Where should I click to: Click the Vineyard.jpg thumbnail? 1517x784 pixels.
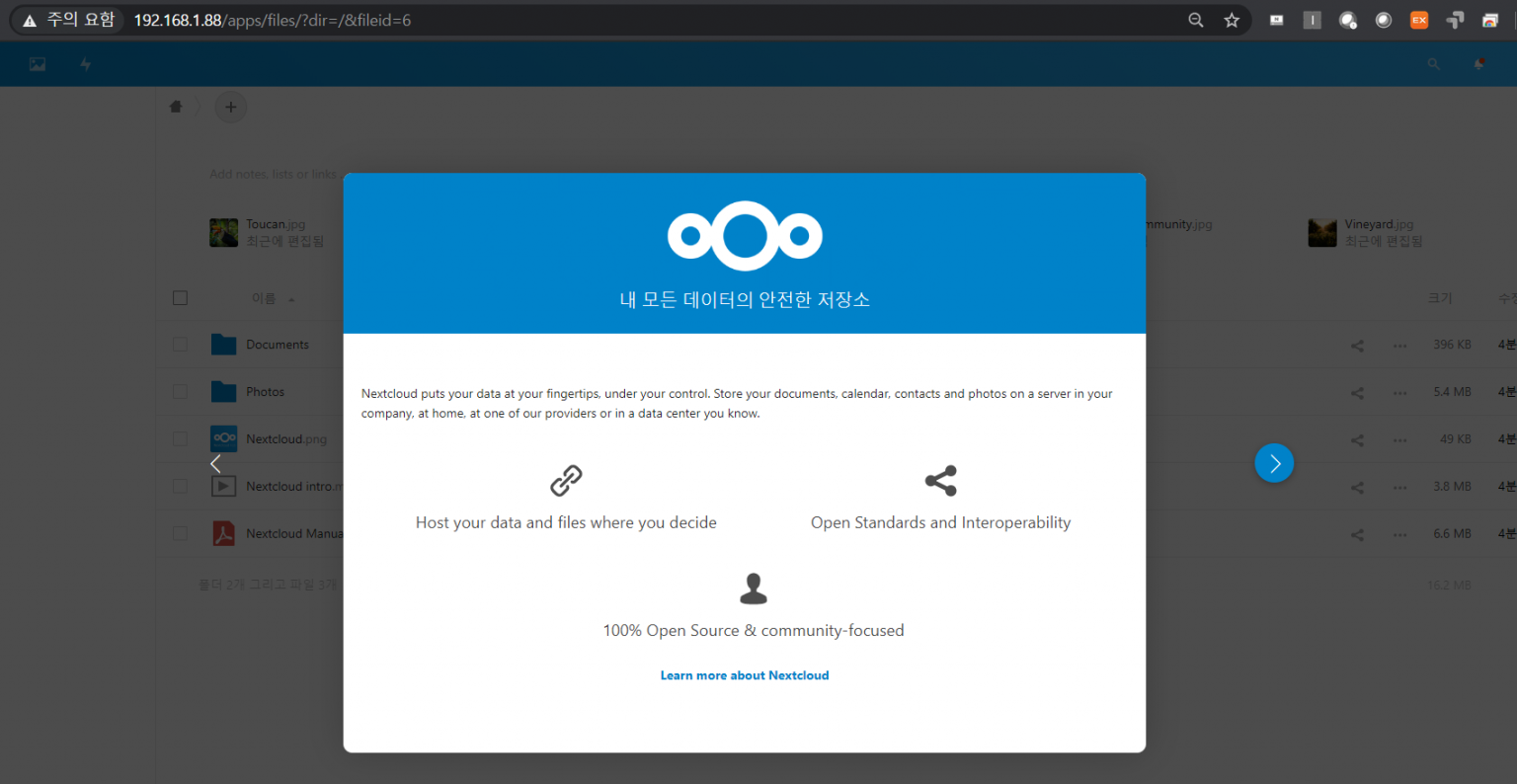click(x=1322, y=233)
